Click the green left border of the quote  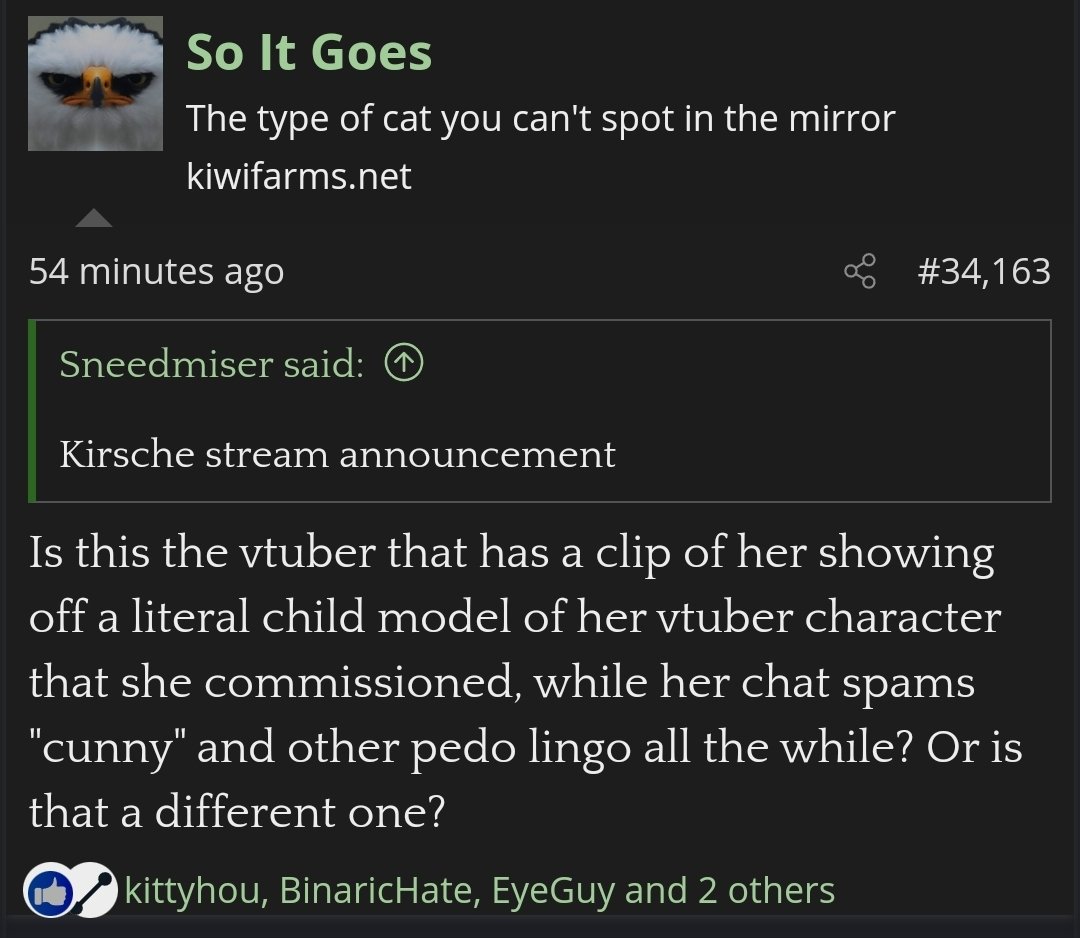(33, 410)
